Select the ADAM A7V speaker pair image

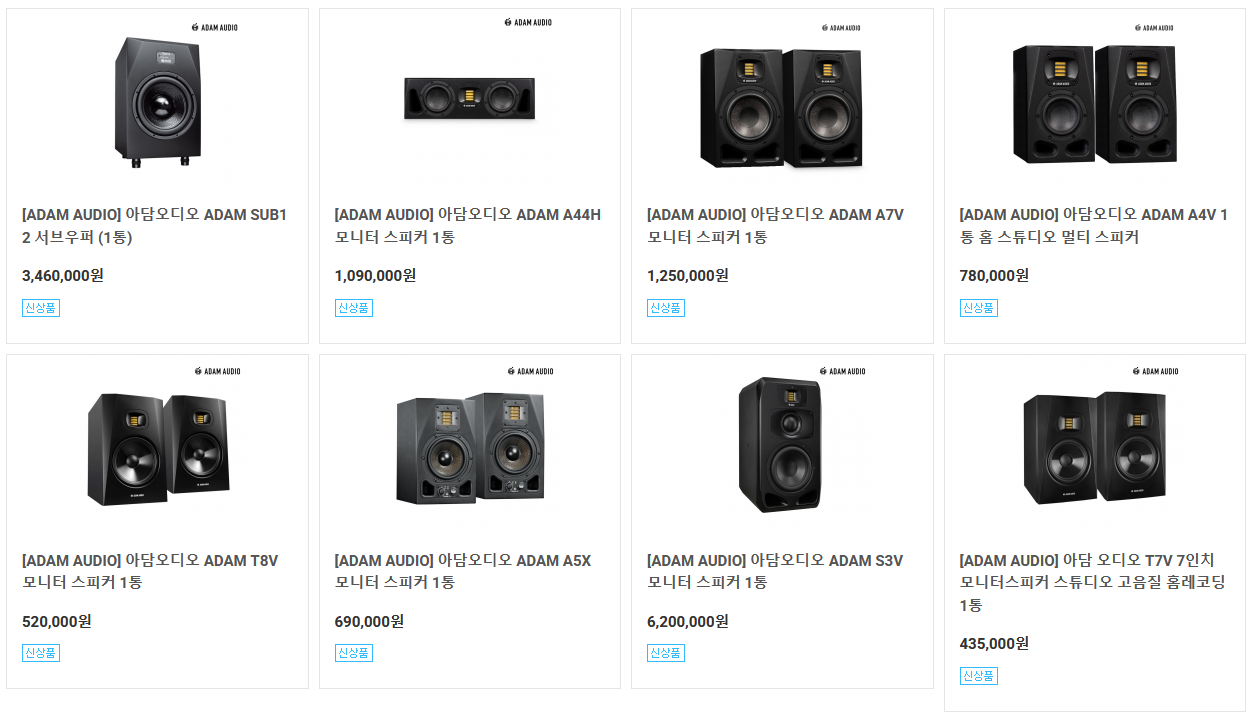coord(781,108)
